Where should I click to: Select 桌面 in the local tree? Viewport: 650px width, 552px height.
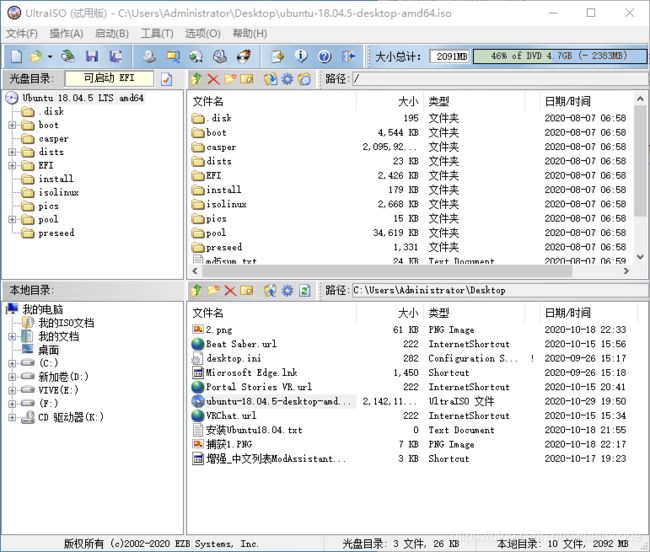(x=49, y=350)
